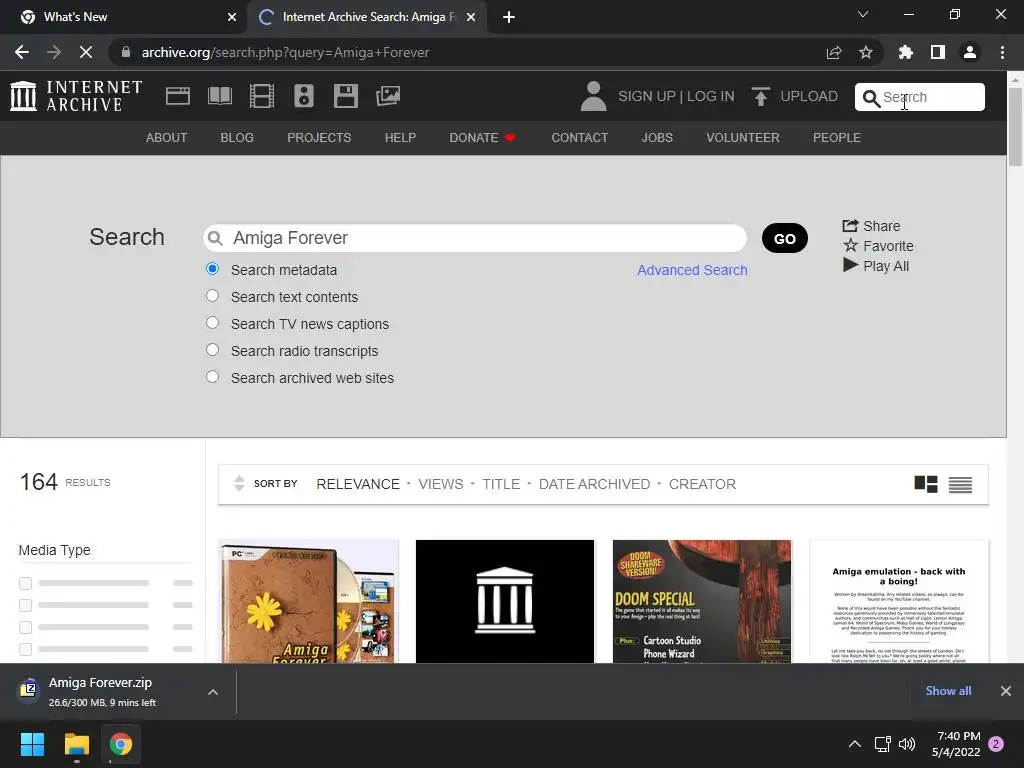Show all downloads link
Viewport: 1024px width, 768px height.
[948, 691]
